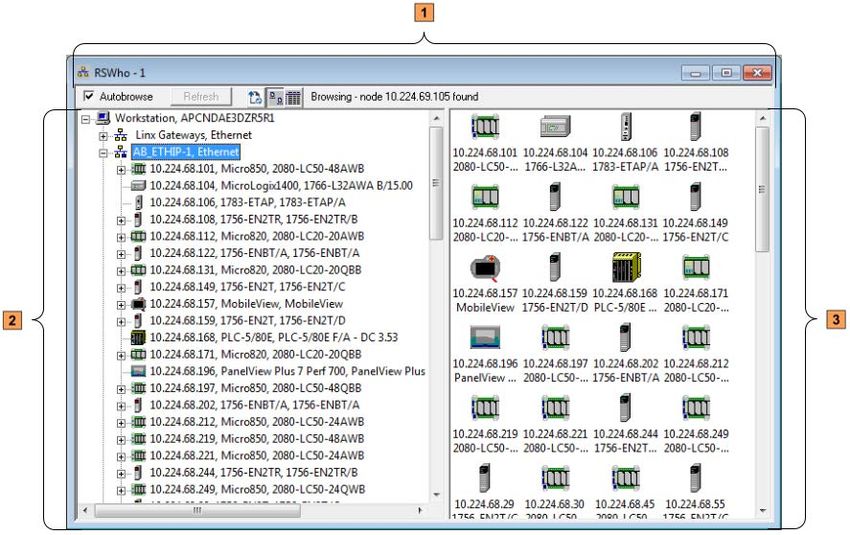Image resolution: width=850 pixels, height=535 pixels.
Task: Select 10.224.68.196 PanelView Plus 7 row
Action: tap(287, 371)
